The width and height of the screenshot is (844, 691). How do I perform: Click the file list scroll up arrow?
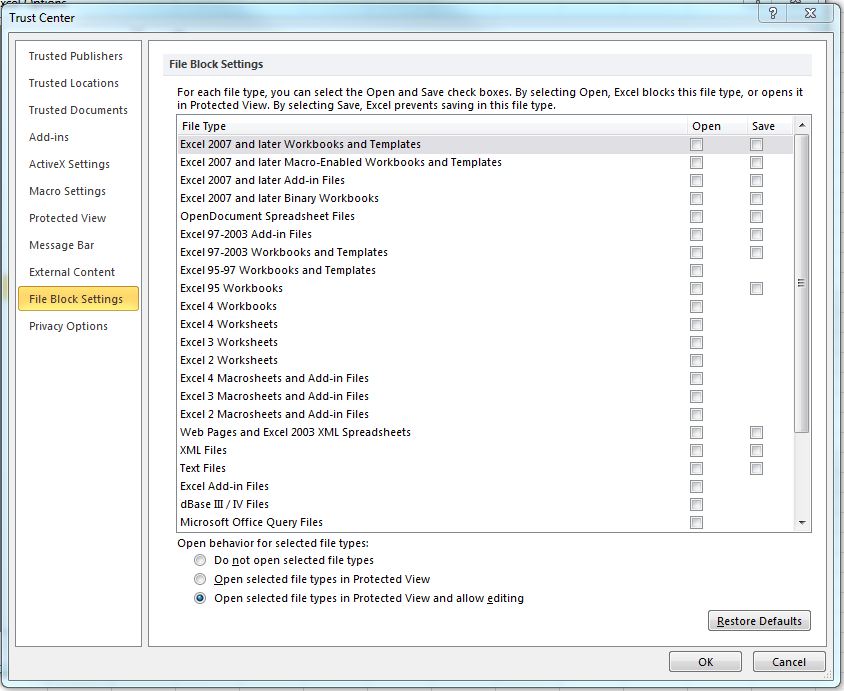tap(802, 125)
